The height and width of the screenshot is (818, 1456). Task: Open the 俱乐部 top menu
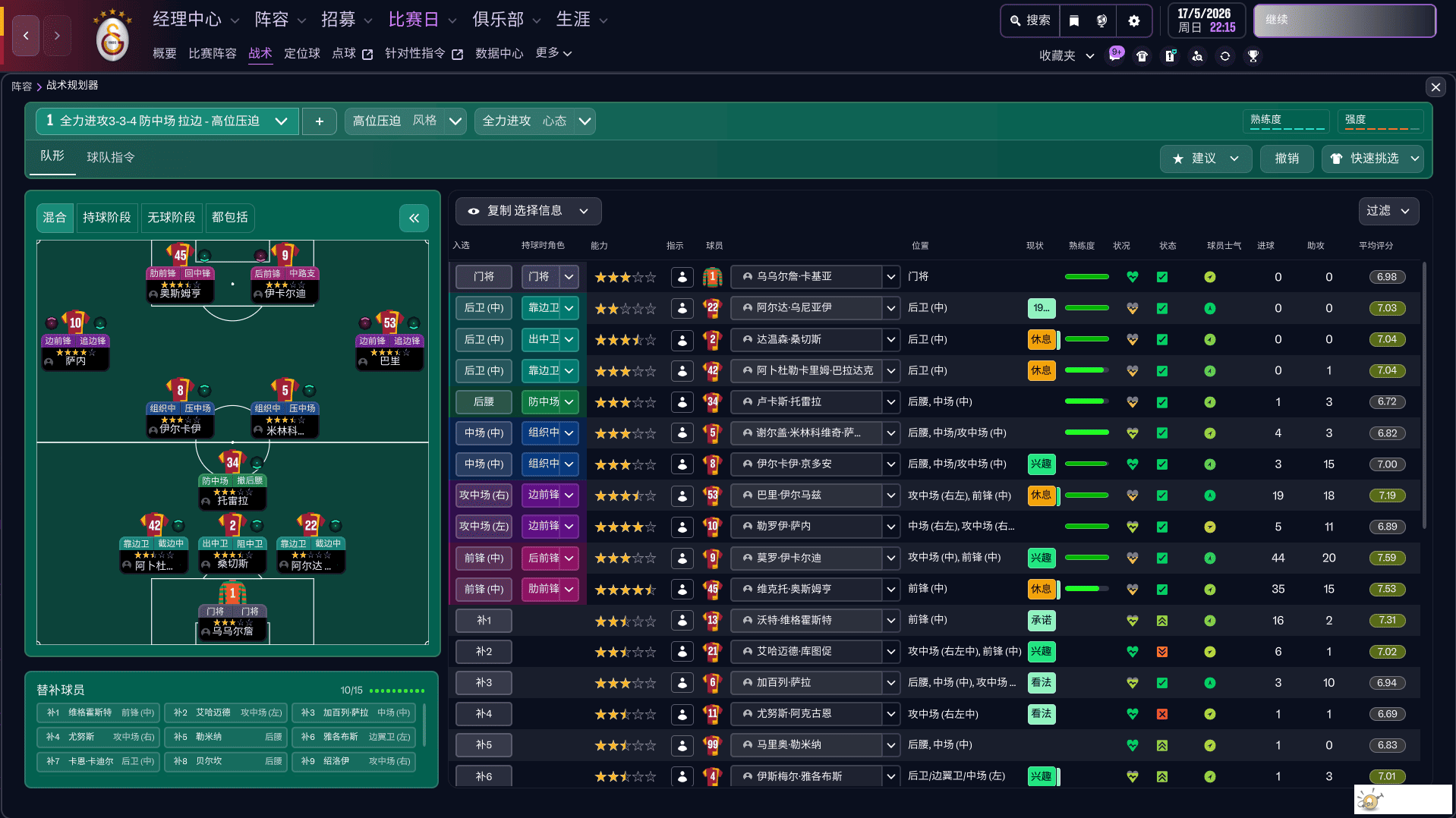pos(506,20)
